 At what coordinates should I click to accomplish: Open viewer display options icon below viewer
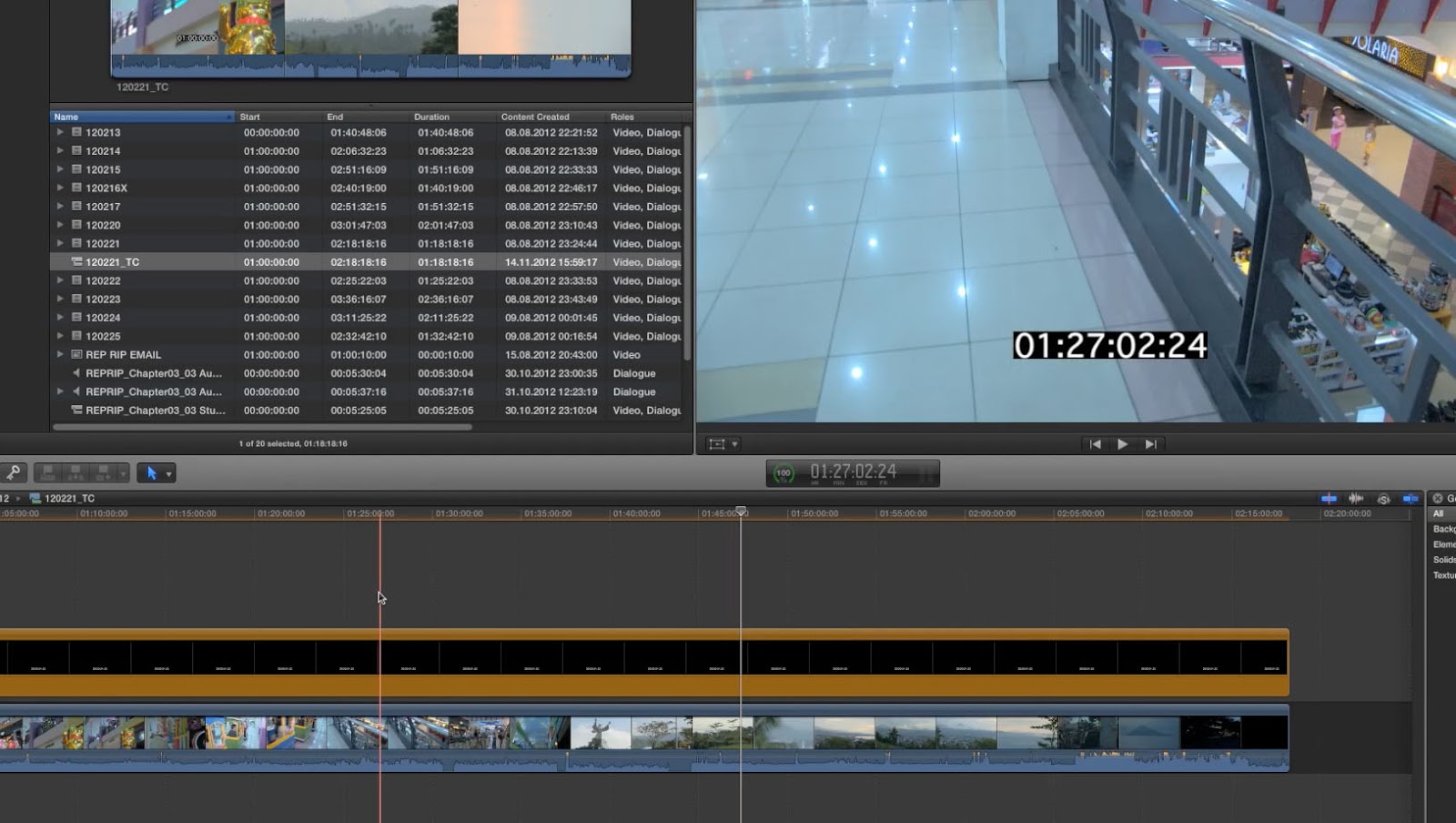click(x=719, y=443)
